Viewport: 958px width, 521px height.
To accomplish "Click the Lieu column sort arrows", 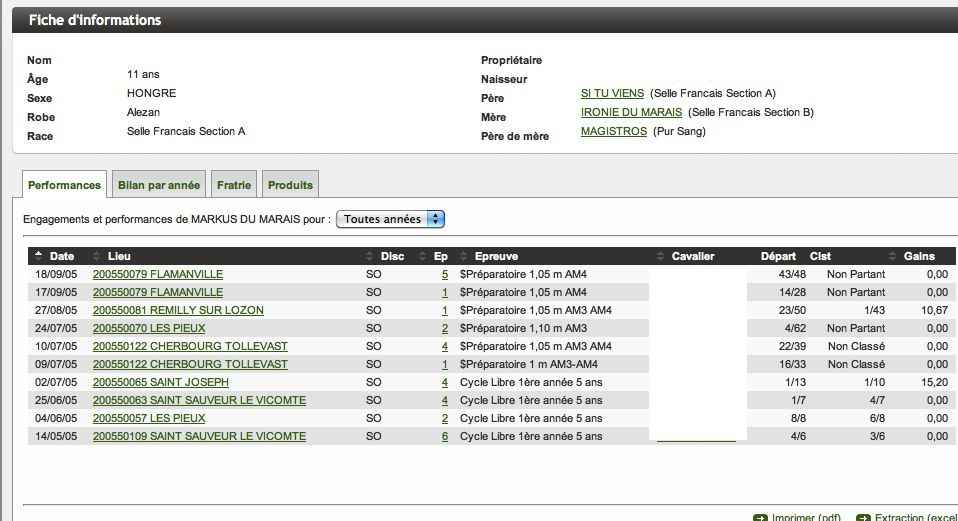I will pos(97,256).
